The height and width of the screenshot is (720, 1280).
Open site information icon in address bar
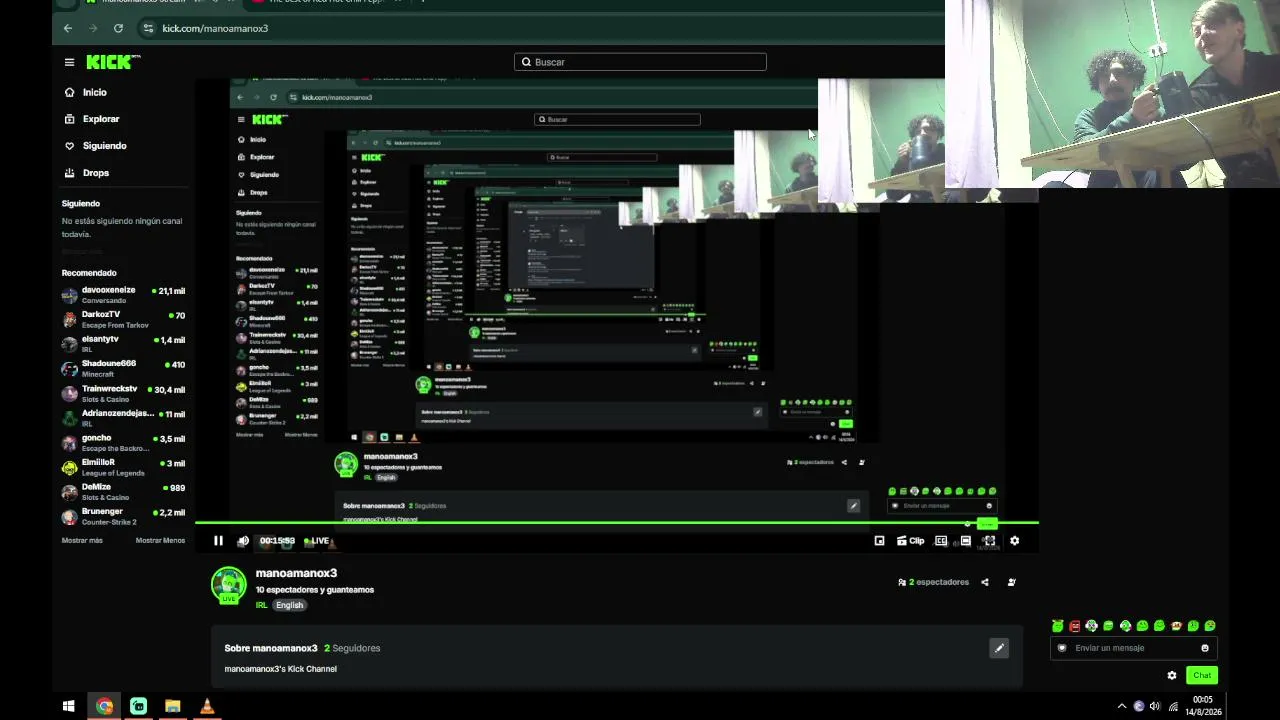point(149,28)
